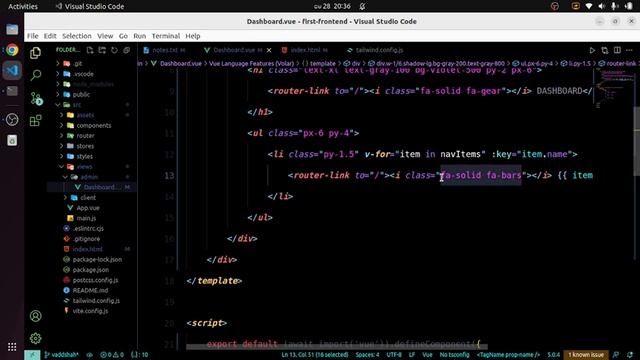Click New Folder icon in explorer header
Viewport: 640px width, 360px height.
coord(102,50)
